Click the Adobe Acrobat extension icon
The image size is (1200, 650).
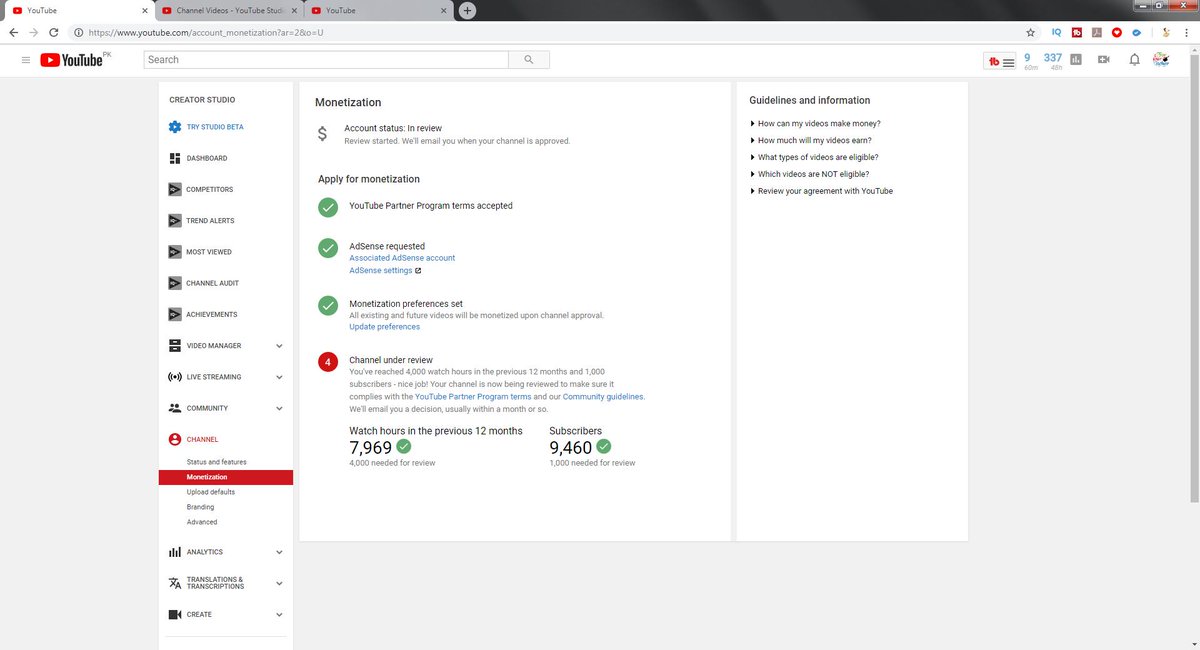pos(1097,32)
